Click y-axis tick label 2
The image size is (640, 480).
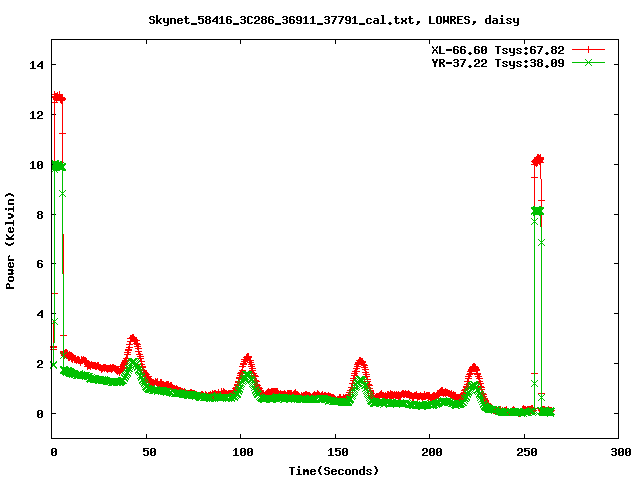click(x=40, y=364)
